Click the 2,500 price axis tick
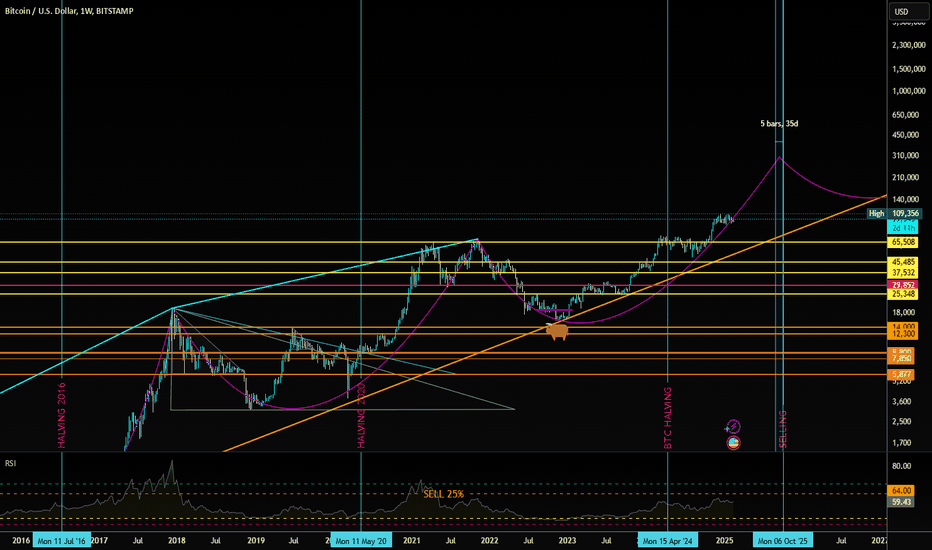This screenshot has height=550, width=932. pos(902,422)
